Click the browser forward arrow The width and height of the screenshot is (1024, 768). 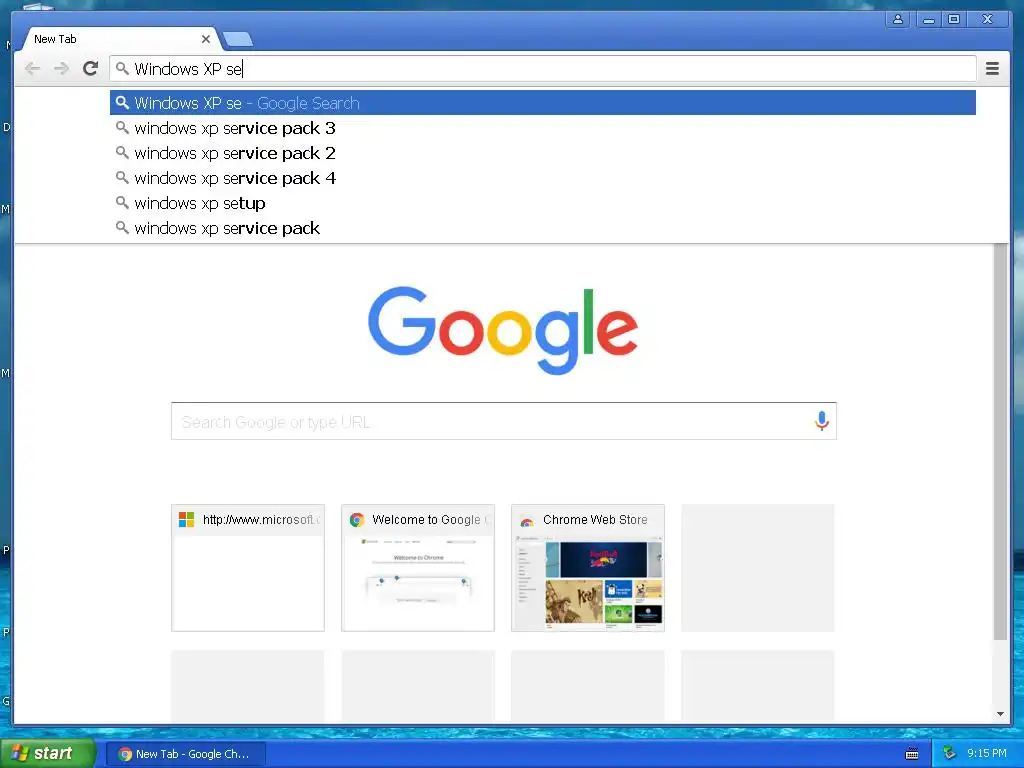coord(61,69)
